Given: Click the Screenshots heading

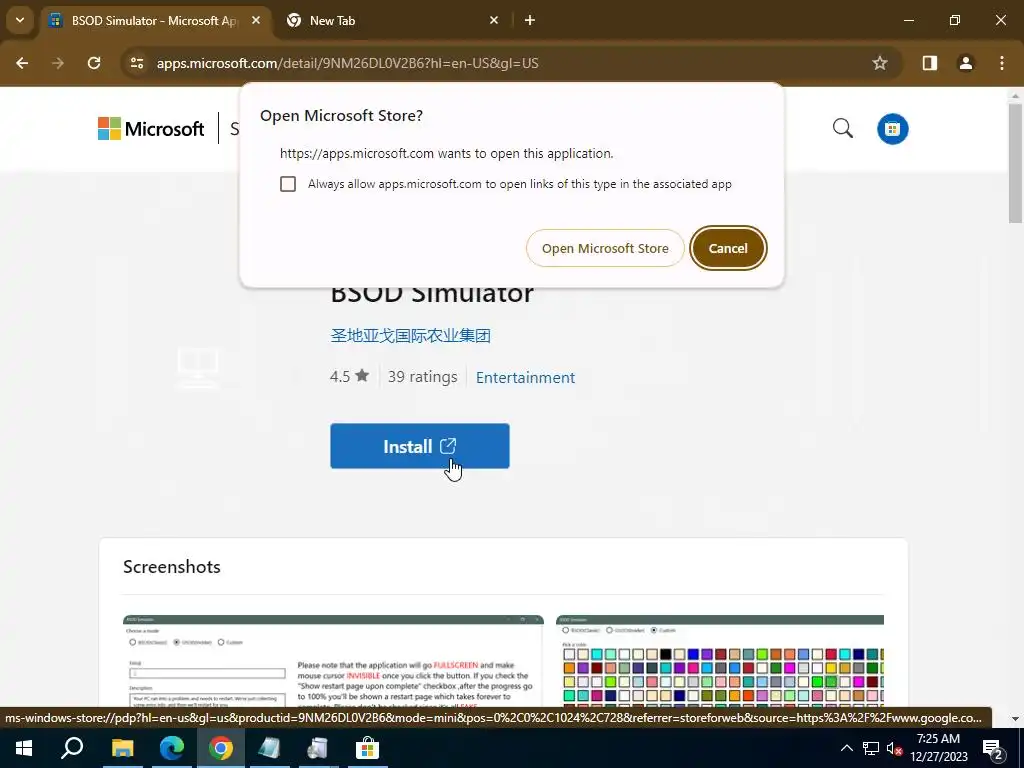Looking at the screenshot, I should point(172,567).
